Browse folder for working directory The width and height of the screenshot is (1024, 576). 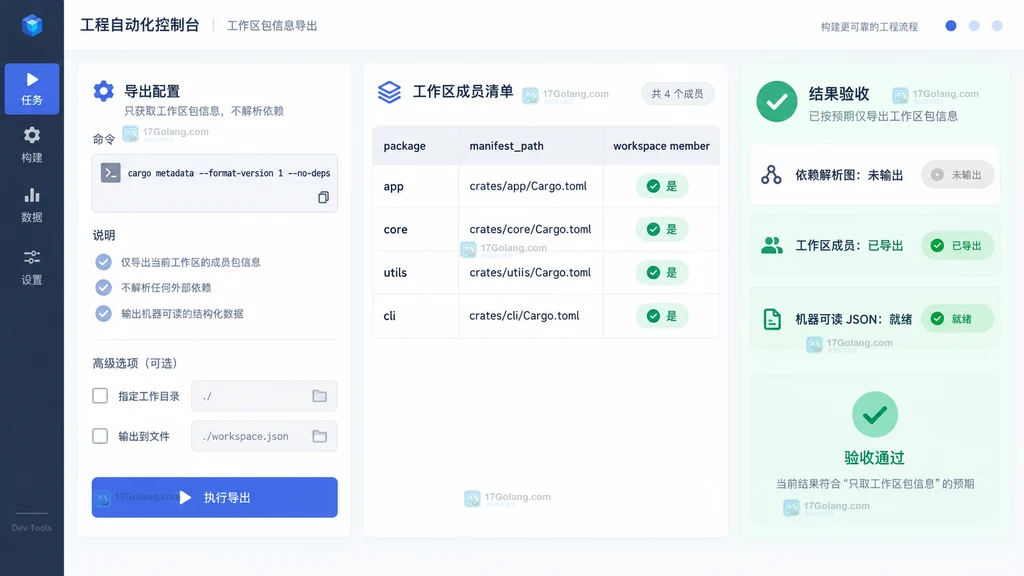click(319, 396)
